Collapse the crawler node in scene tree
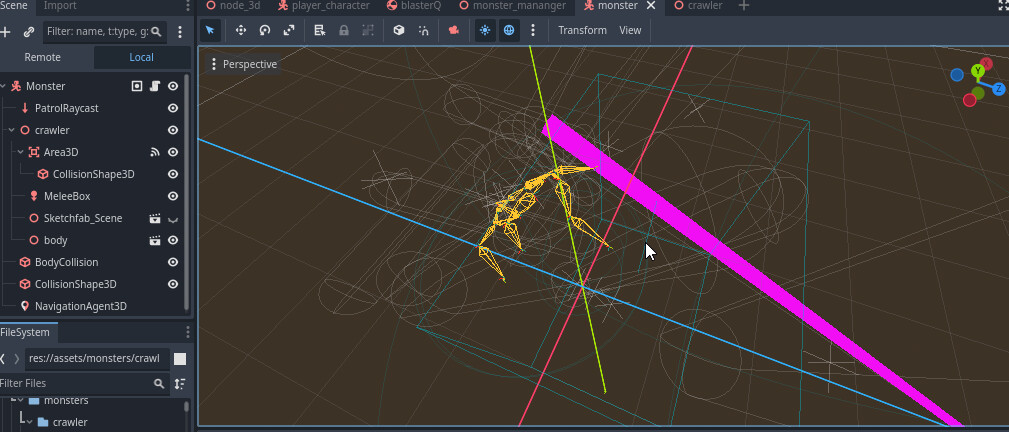This screenshot has width=1009, height=432. click(12, 130)
